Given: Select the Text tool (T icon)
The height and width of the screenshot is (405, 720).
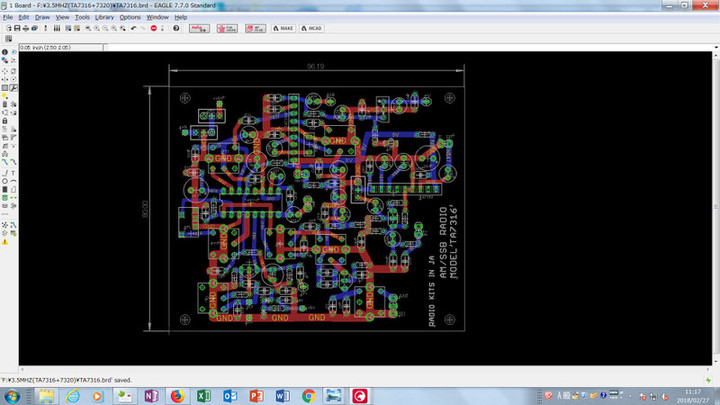Looking at the screenshot, I should [x=14, y=172].
